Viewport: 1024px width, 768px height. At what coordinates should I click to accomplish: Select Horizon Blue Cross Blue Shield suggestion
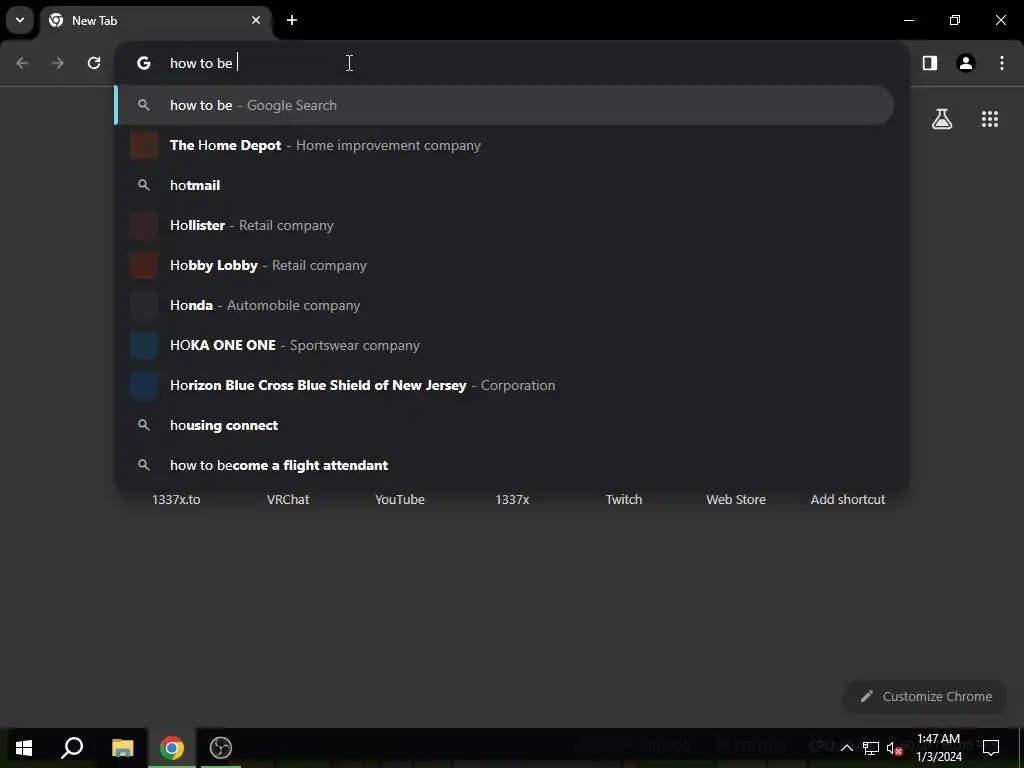point(504,385)
